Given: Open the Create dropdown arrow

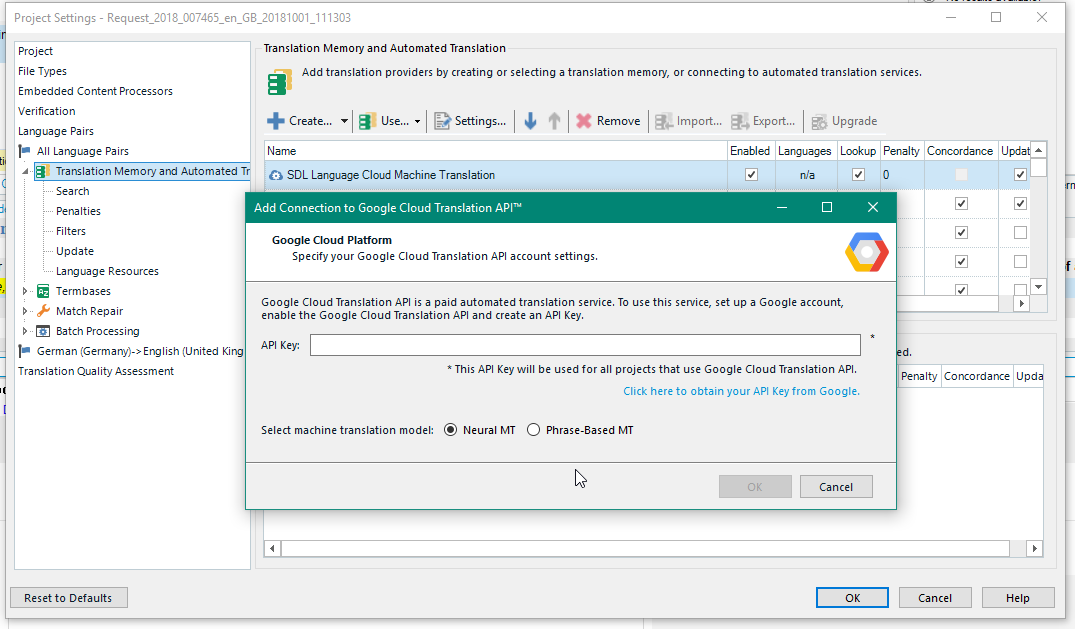Looking at the screenshot, I should pyautogui.click(x=344, y=121).
